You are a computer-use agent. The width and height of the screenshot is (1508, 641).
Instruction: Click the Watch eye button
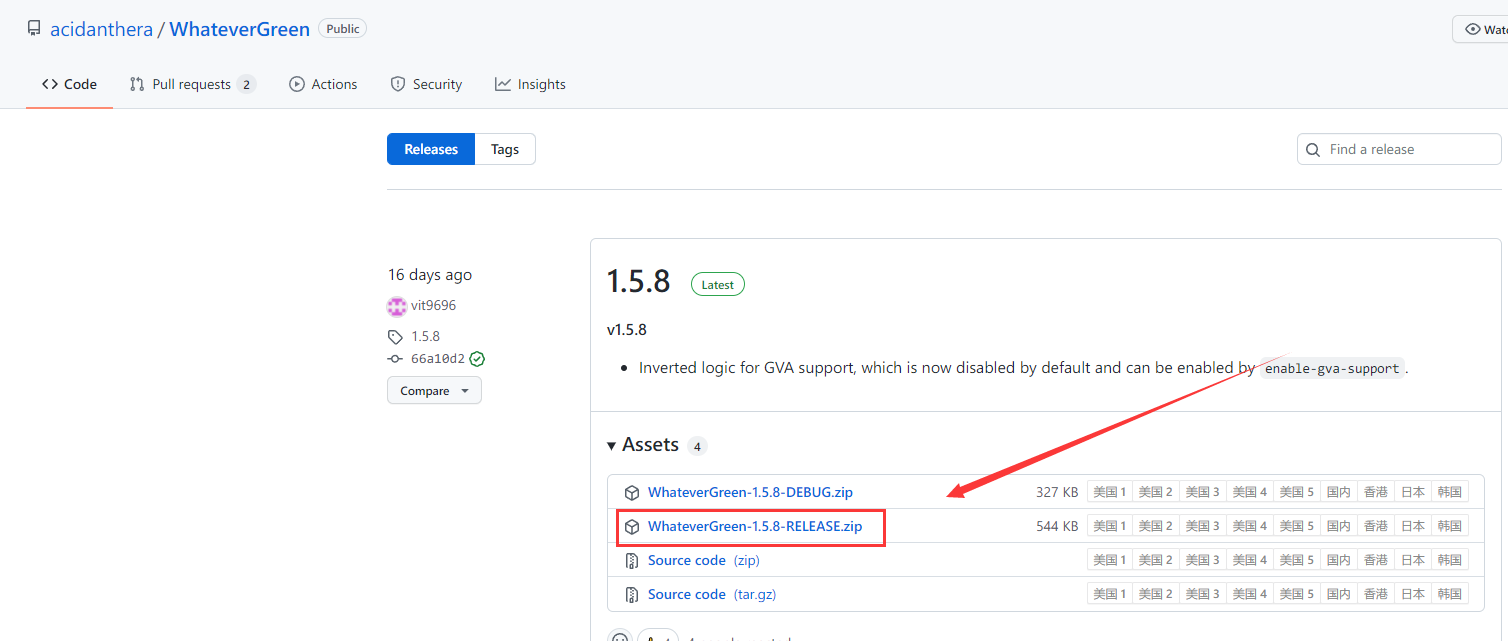pos(1480,29)
